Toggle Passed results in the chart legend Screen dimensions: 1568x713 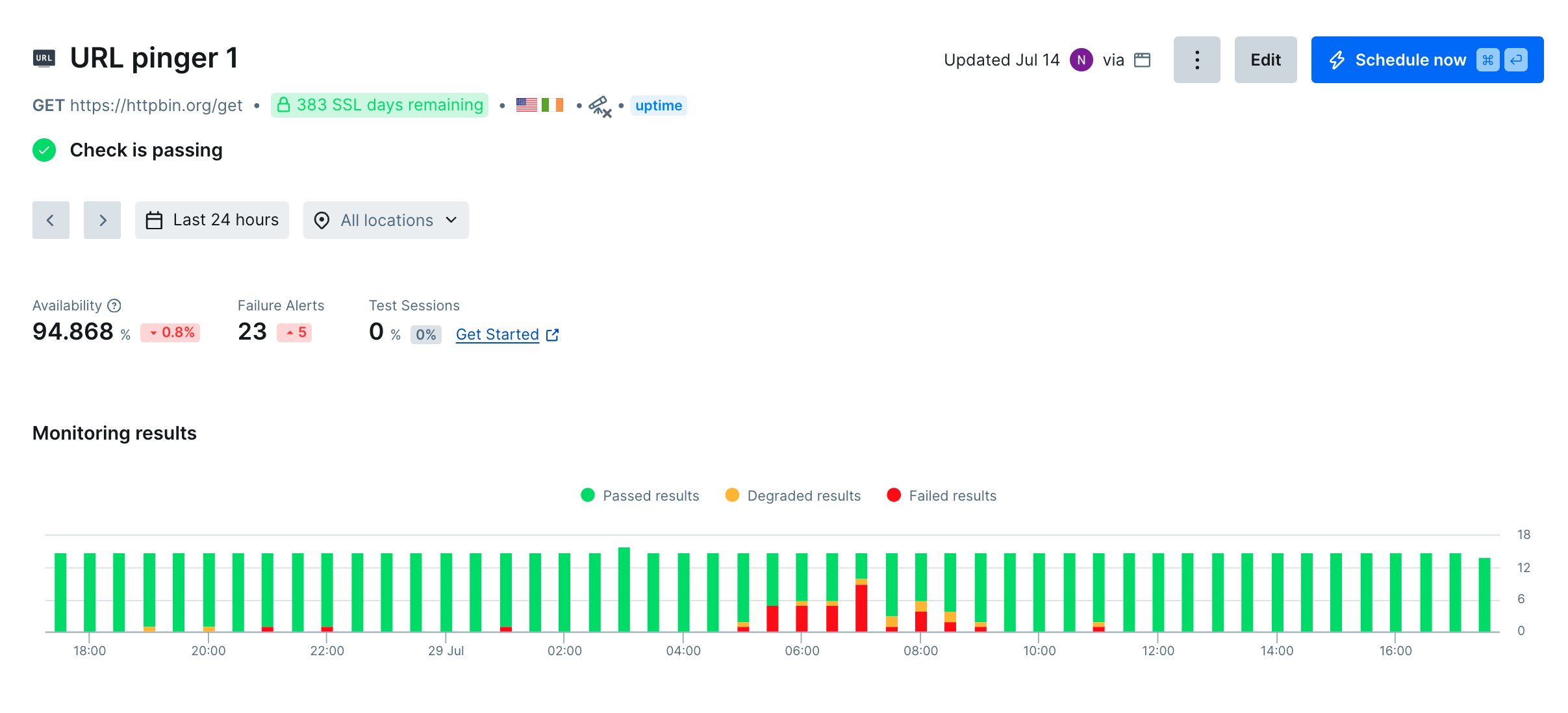point(650,495)
